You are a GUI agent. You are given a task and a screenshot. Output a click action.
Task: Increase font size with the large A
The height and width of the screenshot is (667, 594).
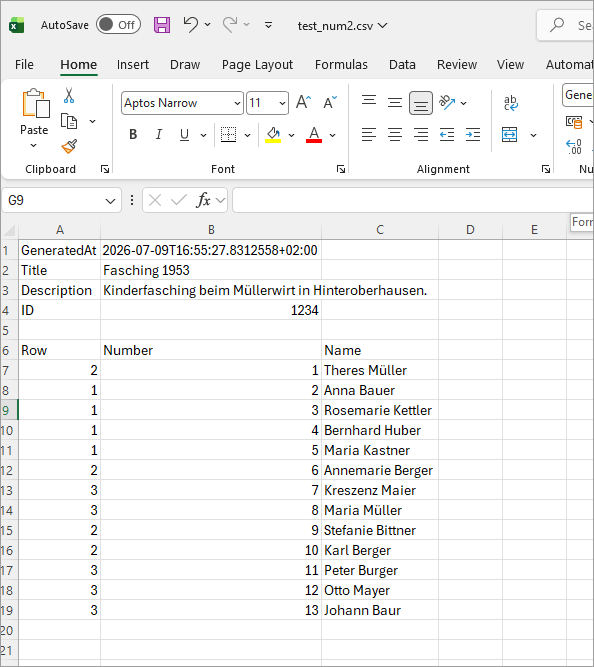303,103
